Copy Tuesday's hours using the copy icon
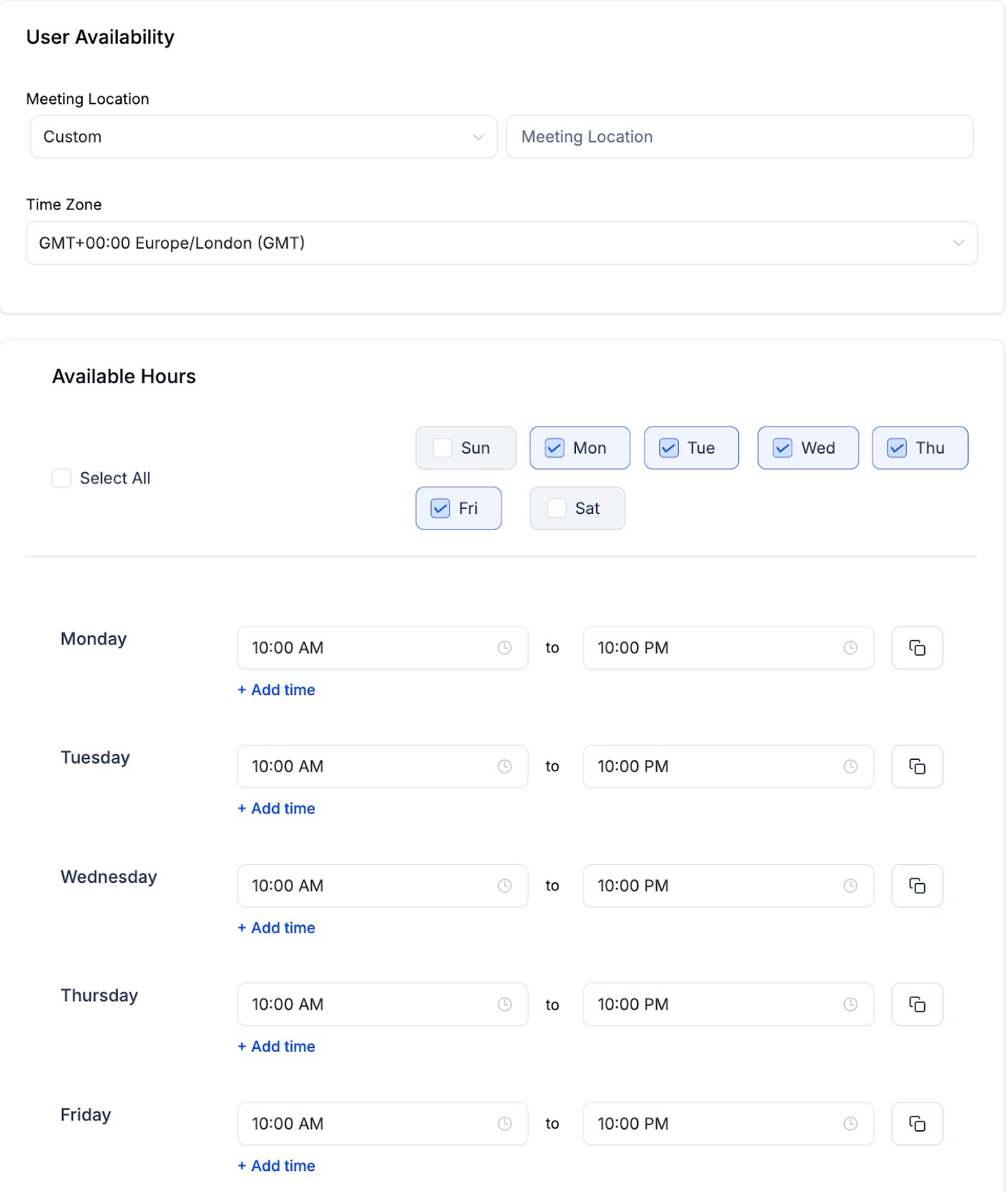The width and height of the screenshot is (1008, 1192). (x=917, y=767)
